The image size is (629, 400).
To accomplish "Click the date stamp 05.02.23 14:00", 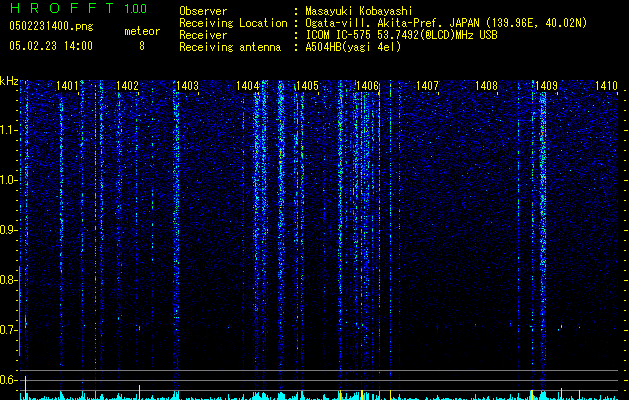I will [51, 46].
